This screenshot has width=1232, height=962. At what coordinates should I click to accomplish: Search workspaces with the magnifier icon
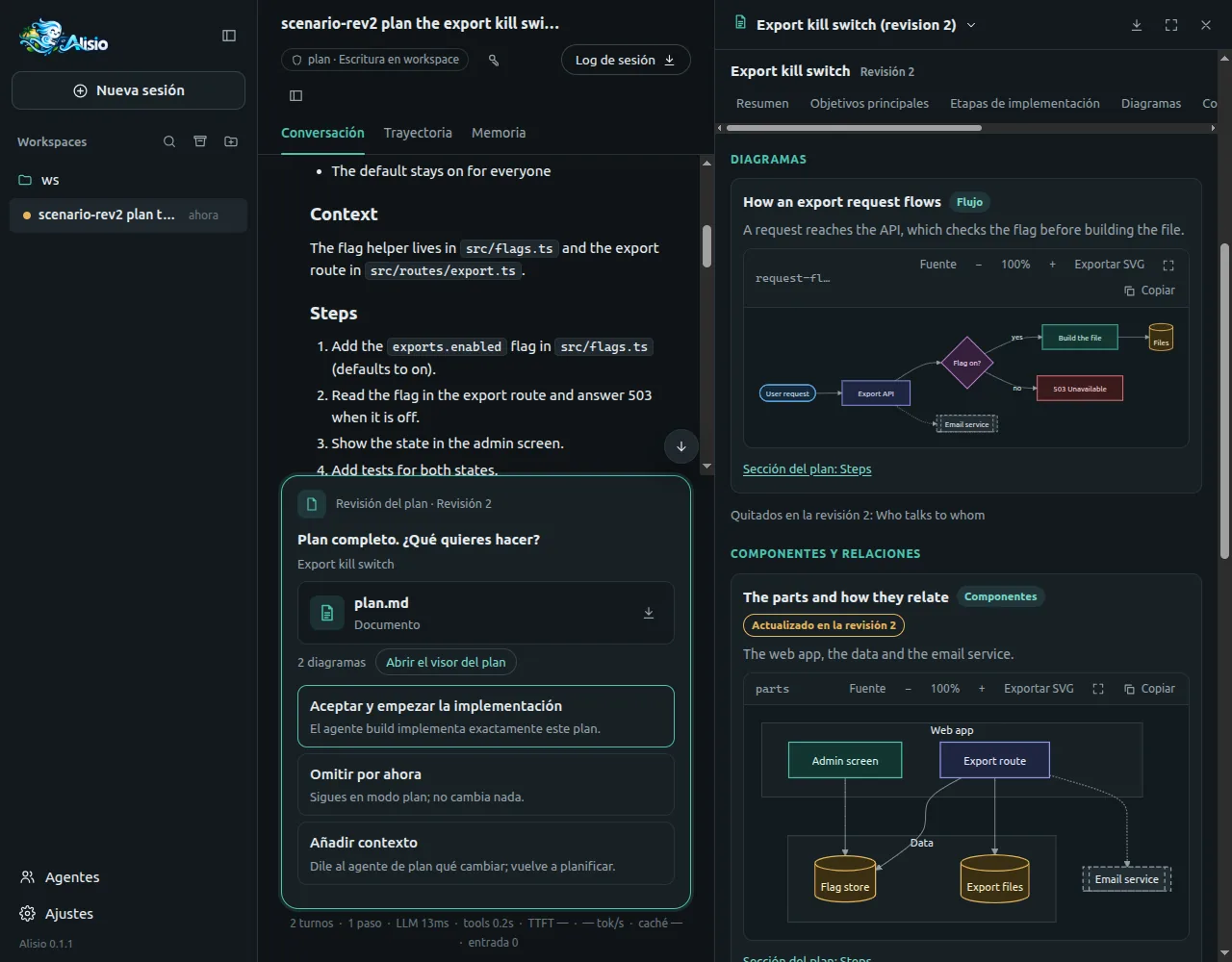point(169,141)
